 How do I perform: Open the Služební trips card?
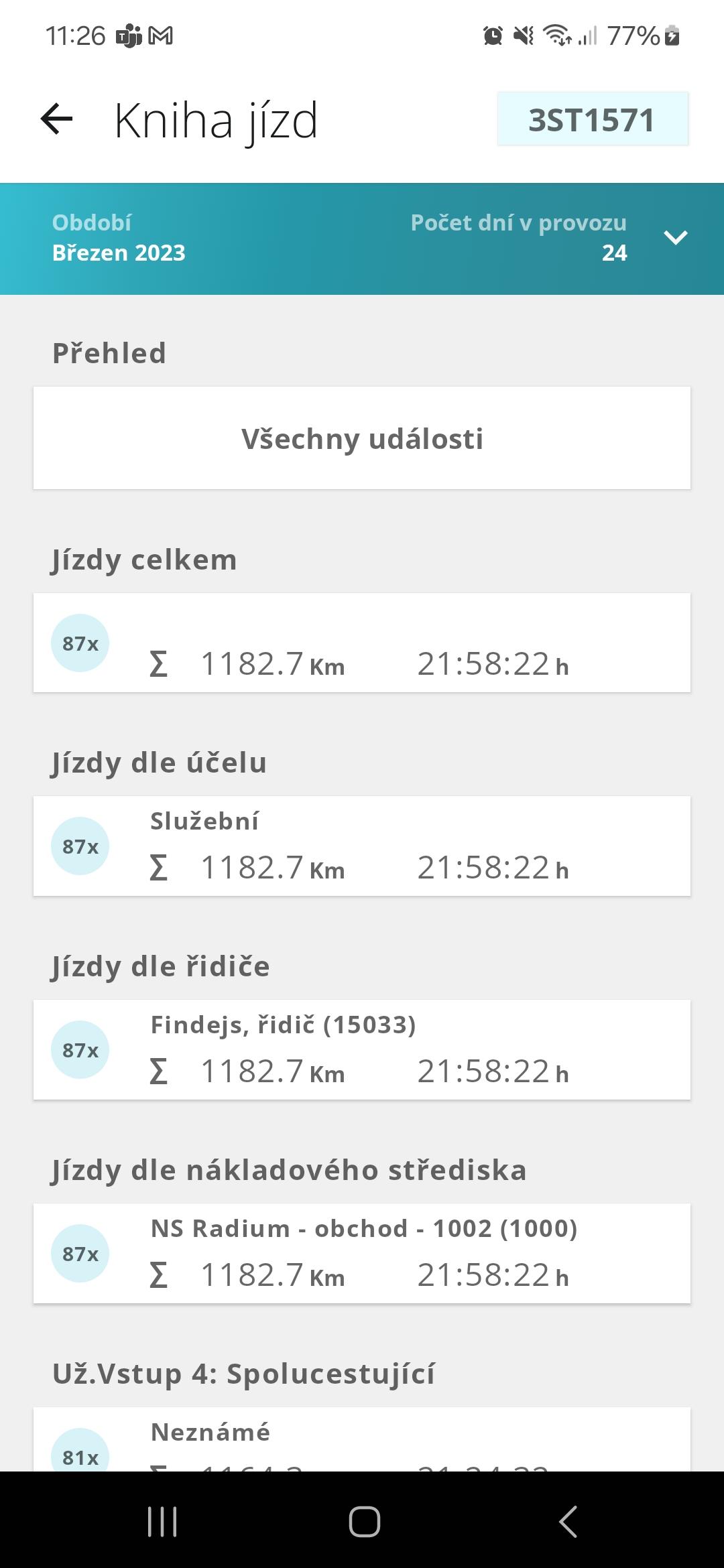362,846
